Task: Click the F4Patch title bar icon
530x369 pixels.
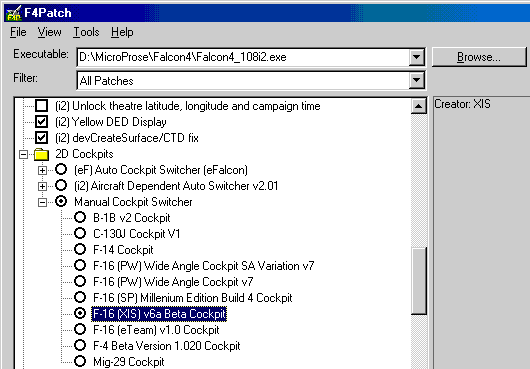Action: (14, 13)
